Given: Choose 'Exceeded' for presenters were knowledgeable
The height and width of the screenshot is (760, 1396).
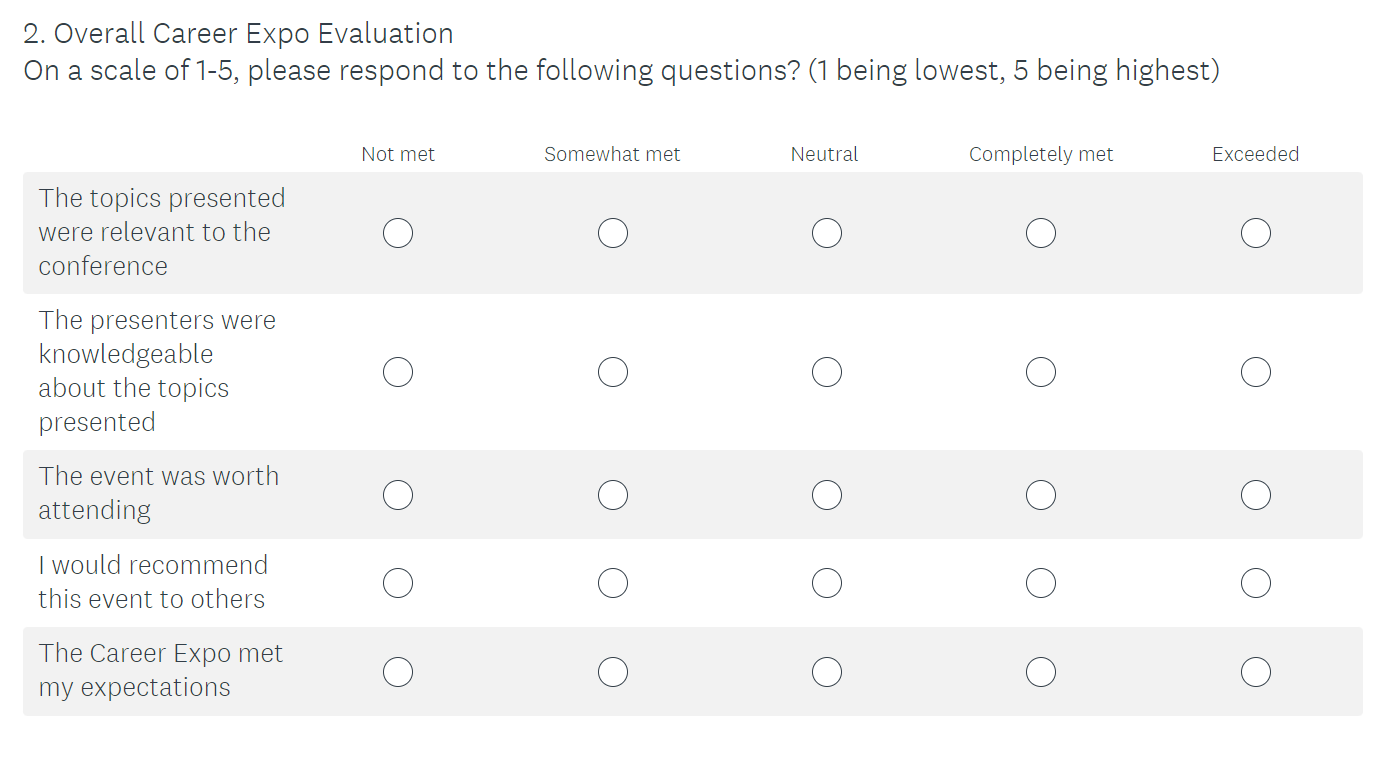Looking at the screenshot, I should tap(1255, 372).
